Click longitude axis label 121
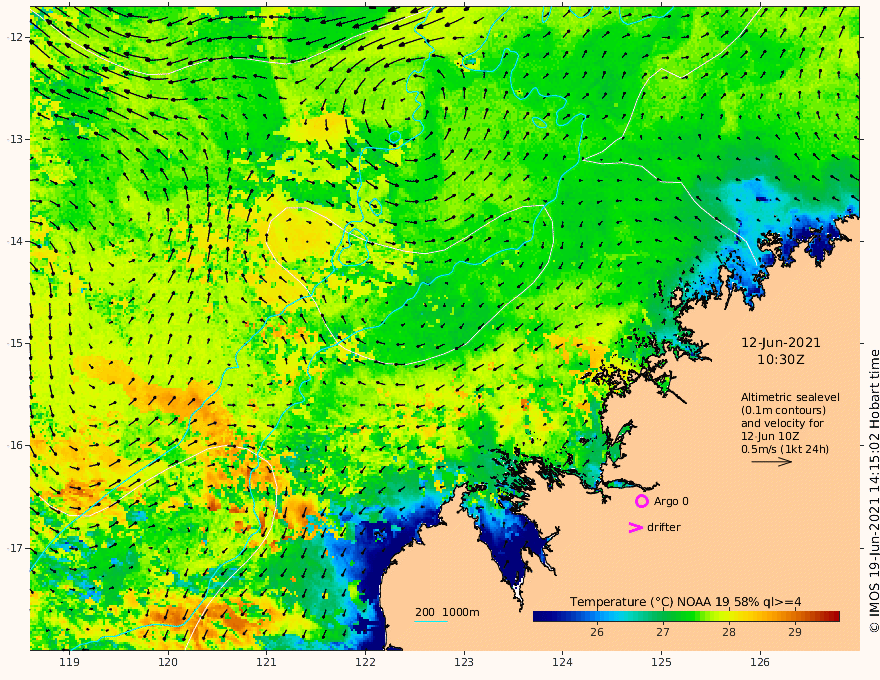This screenshot has width=880, height=680. (267, 662)
